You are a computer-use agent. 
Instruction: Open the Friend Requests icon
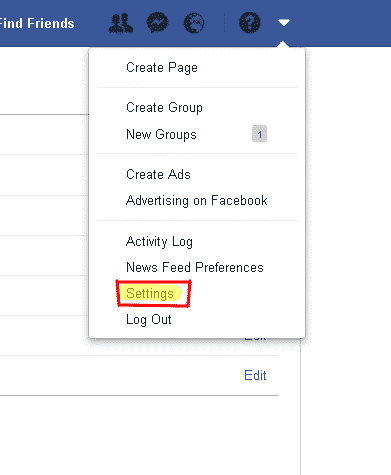pyautogui.click(x=121, y=23)
